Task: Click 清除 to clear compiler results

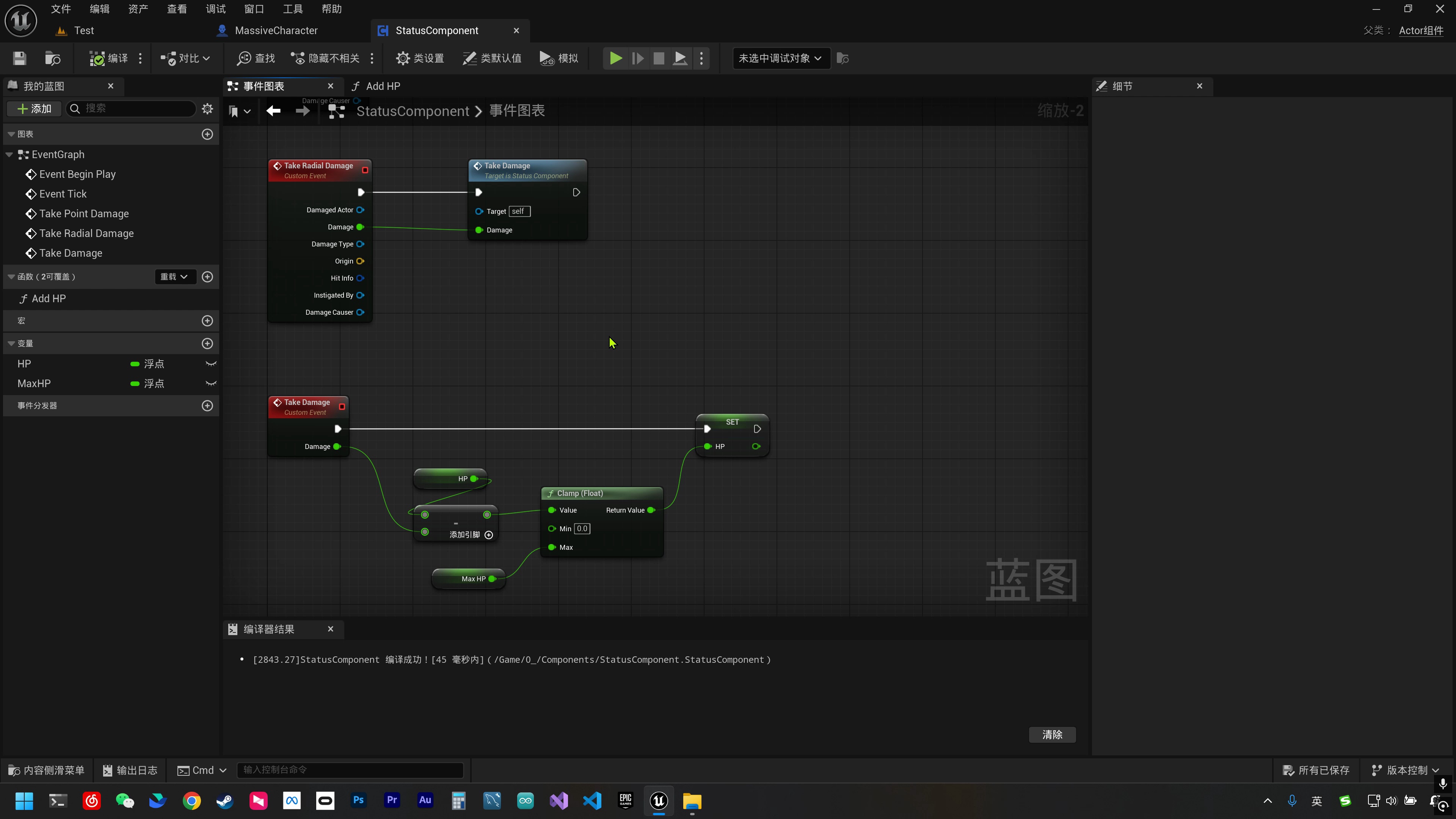Action: point(1052,734)
